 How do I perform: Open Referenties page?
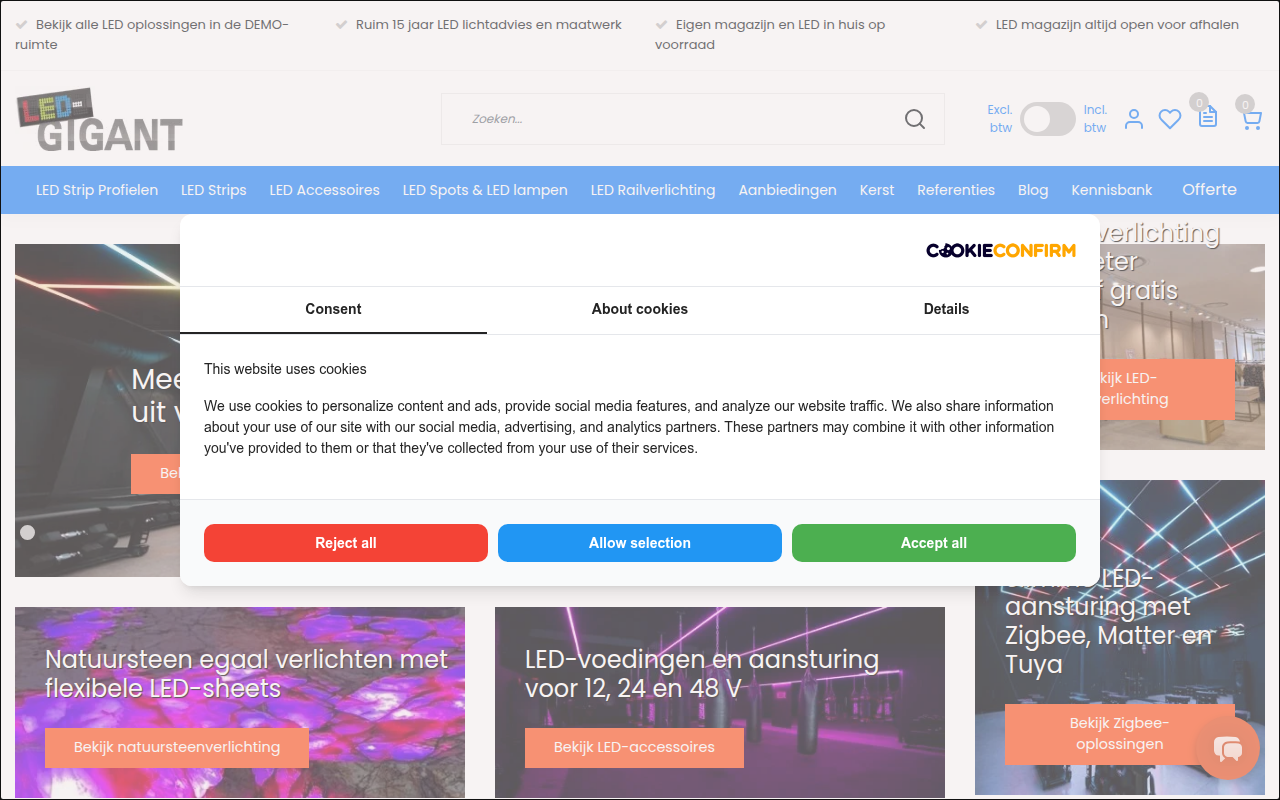point(956,190)
